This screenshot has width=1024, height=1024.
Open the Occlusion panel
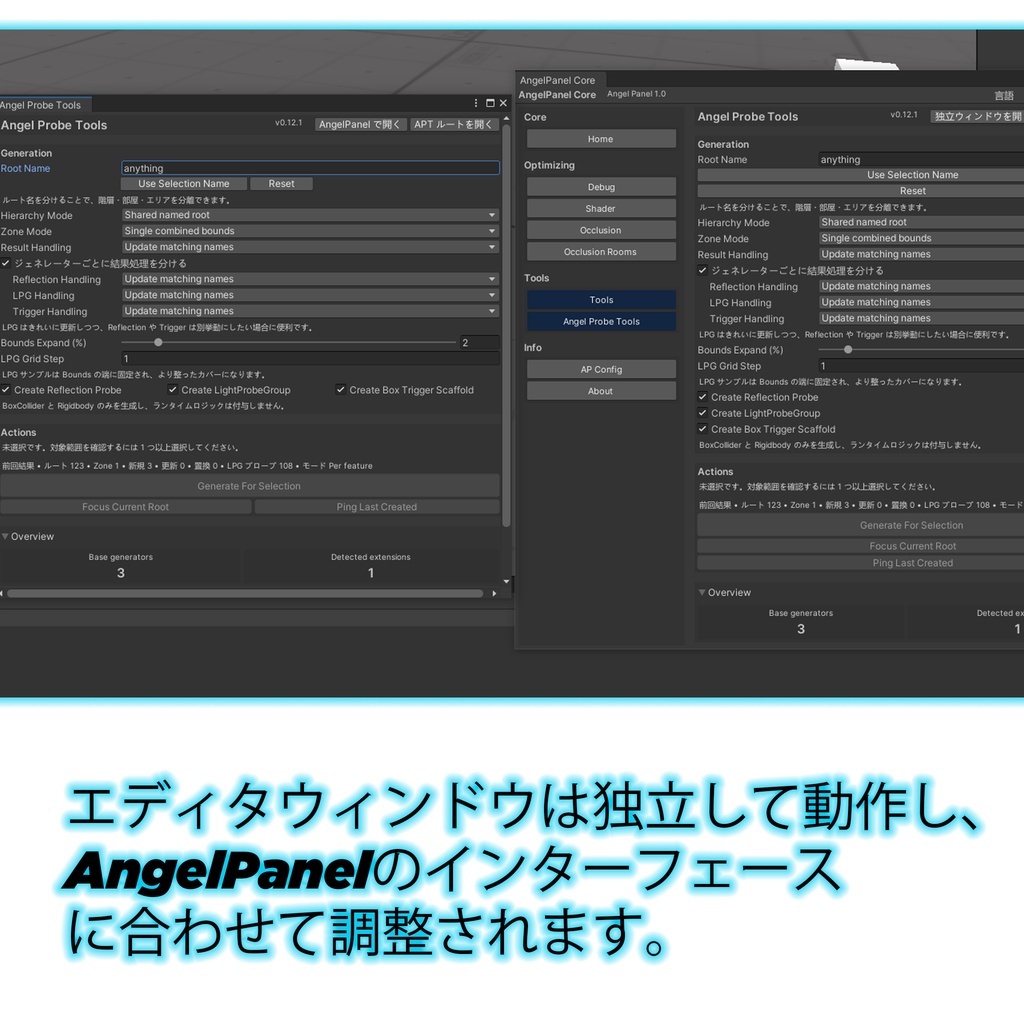(x=600, y=229)
